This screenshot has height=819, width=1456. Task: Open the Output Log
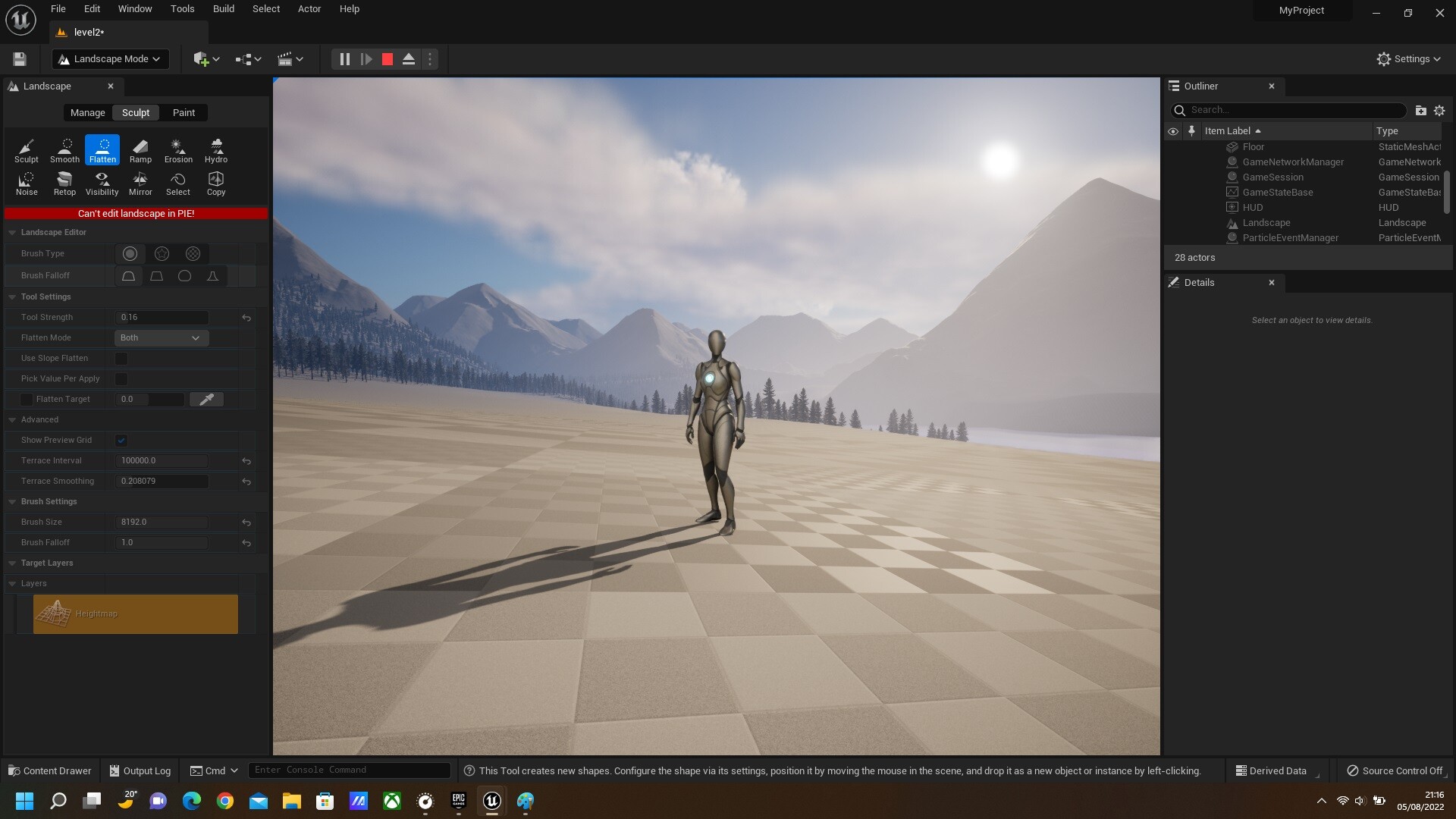[x=140, y=770]
